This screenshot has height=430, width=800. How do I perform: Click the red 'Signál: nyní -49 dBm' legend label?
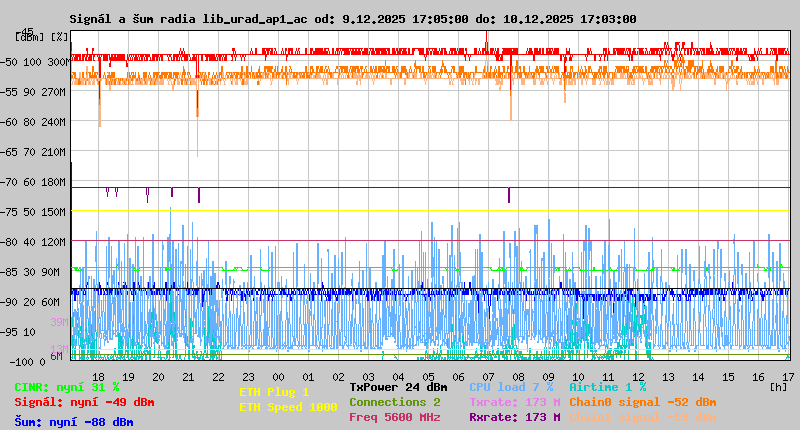(x=84, y=402)
